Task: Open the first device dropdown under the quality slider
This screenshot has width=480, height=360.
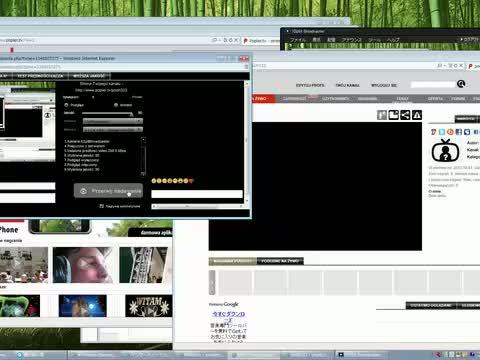Action: coord(113,121)
